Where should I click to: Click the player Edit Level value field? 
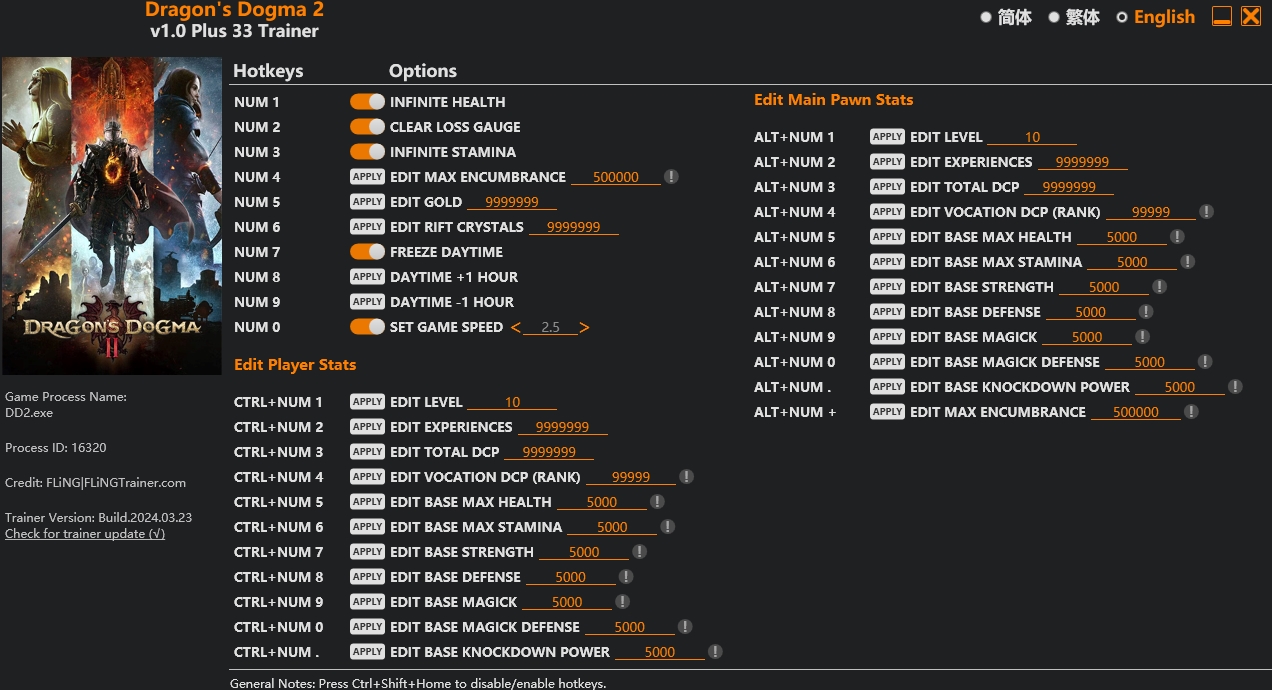click(x=512, y=402)
